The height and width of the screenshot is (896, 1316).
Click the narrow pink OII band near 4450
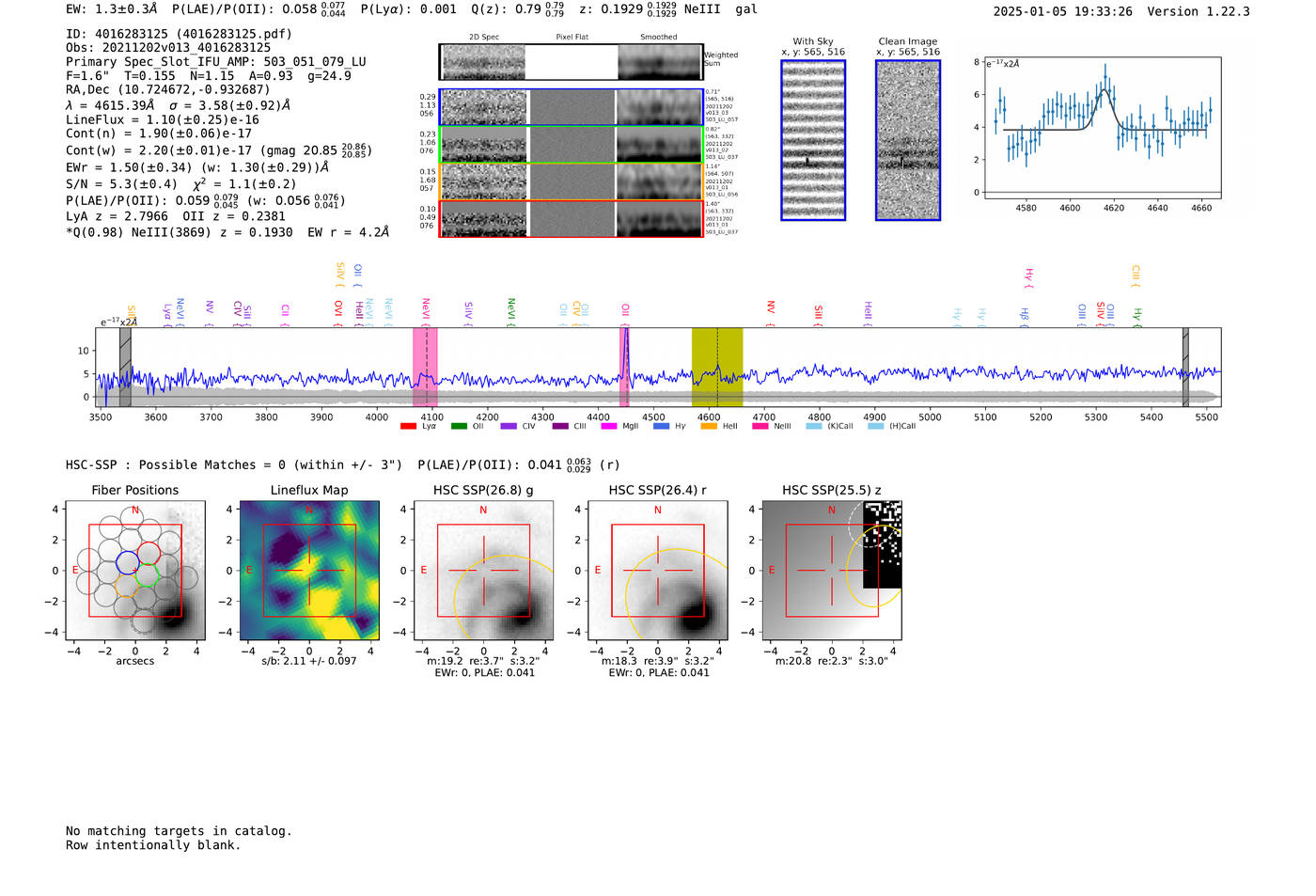(624, 367)
